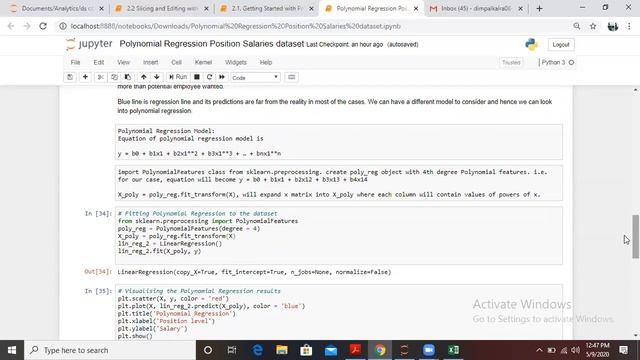640x360 pixels.
Task: Save notebook with the floppy disk icon
Action: click(70, 77)
